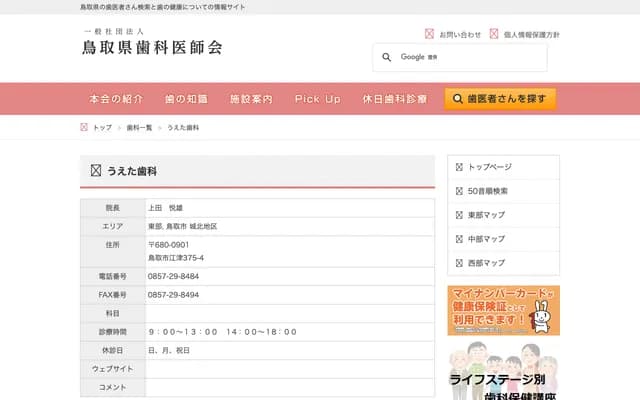Viewport: 640px width, 400px height.
Task: Click the 歯科一覧 breadcrumb link
Action: (x=139, y=128)
